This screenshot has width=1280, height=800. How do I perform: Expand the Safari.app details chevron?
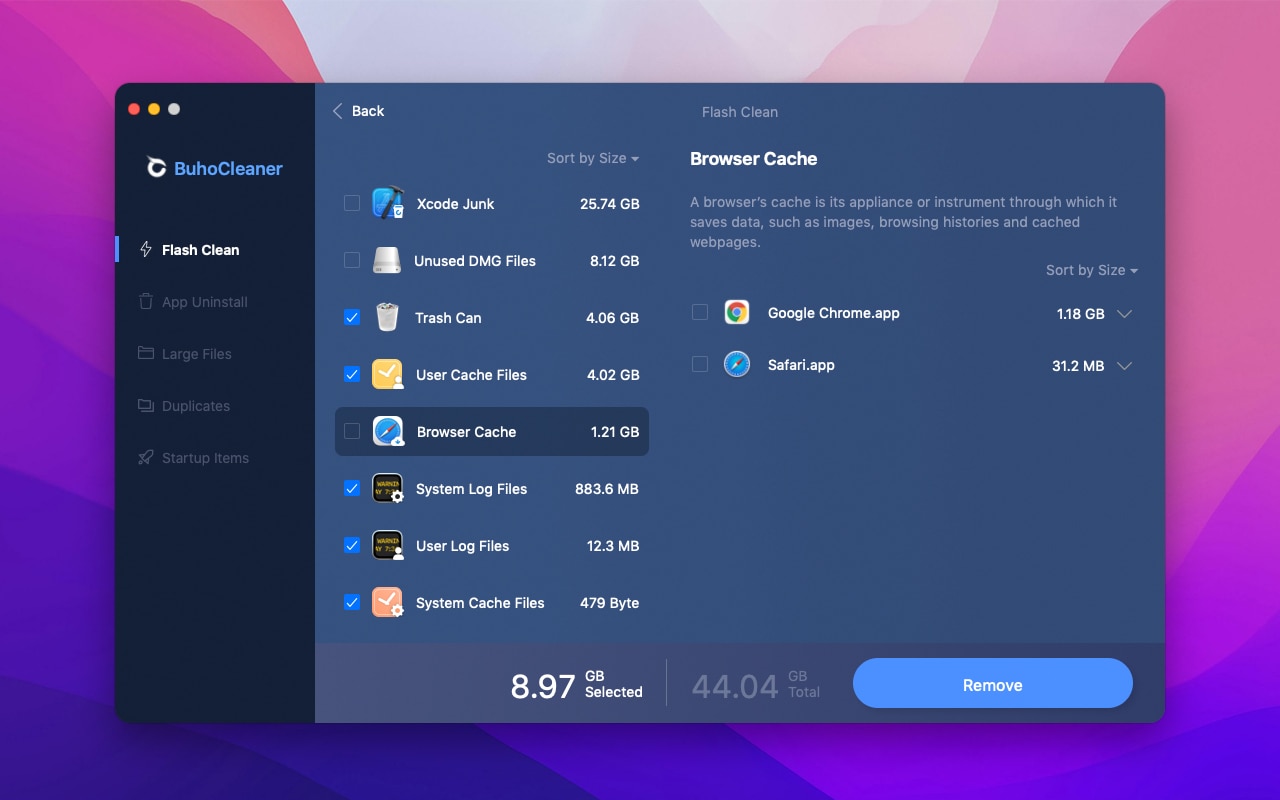pos(1124,366)
